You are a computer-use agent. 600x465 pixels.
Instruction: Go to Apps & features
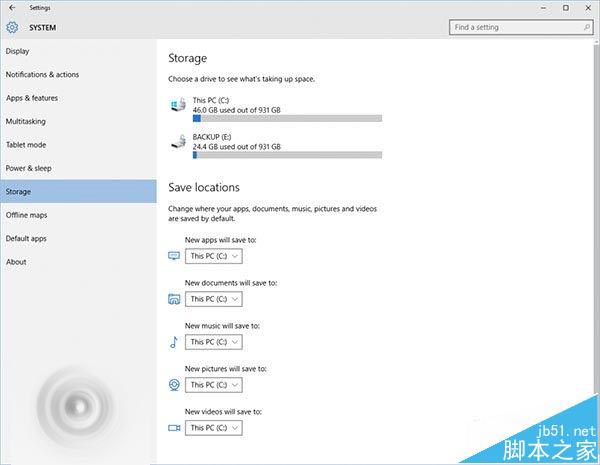78,98
